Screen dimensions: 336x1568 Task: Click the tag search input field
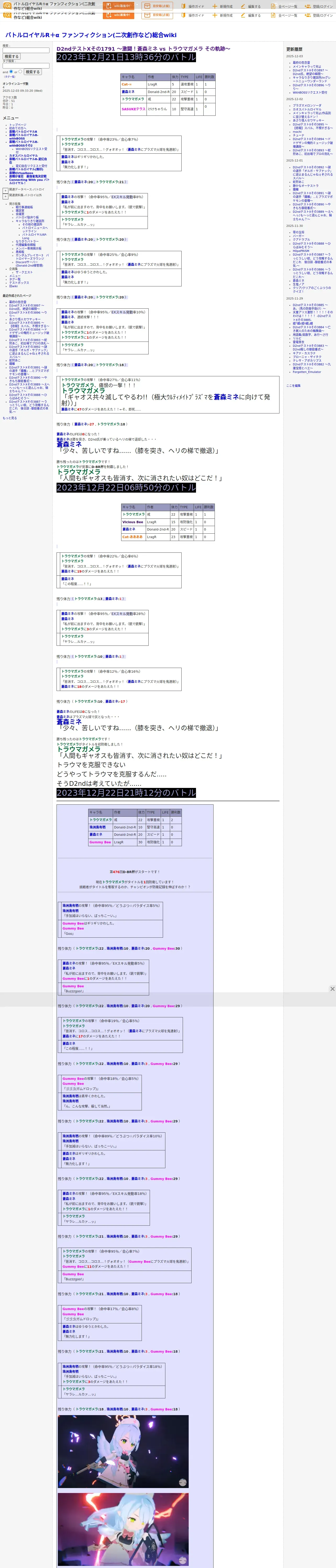[26, 66]
